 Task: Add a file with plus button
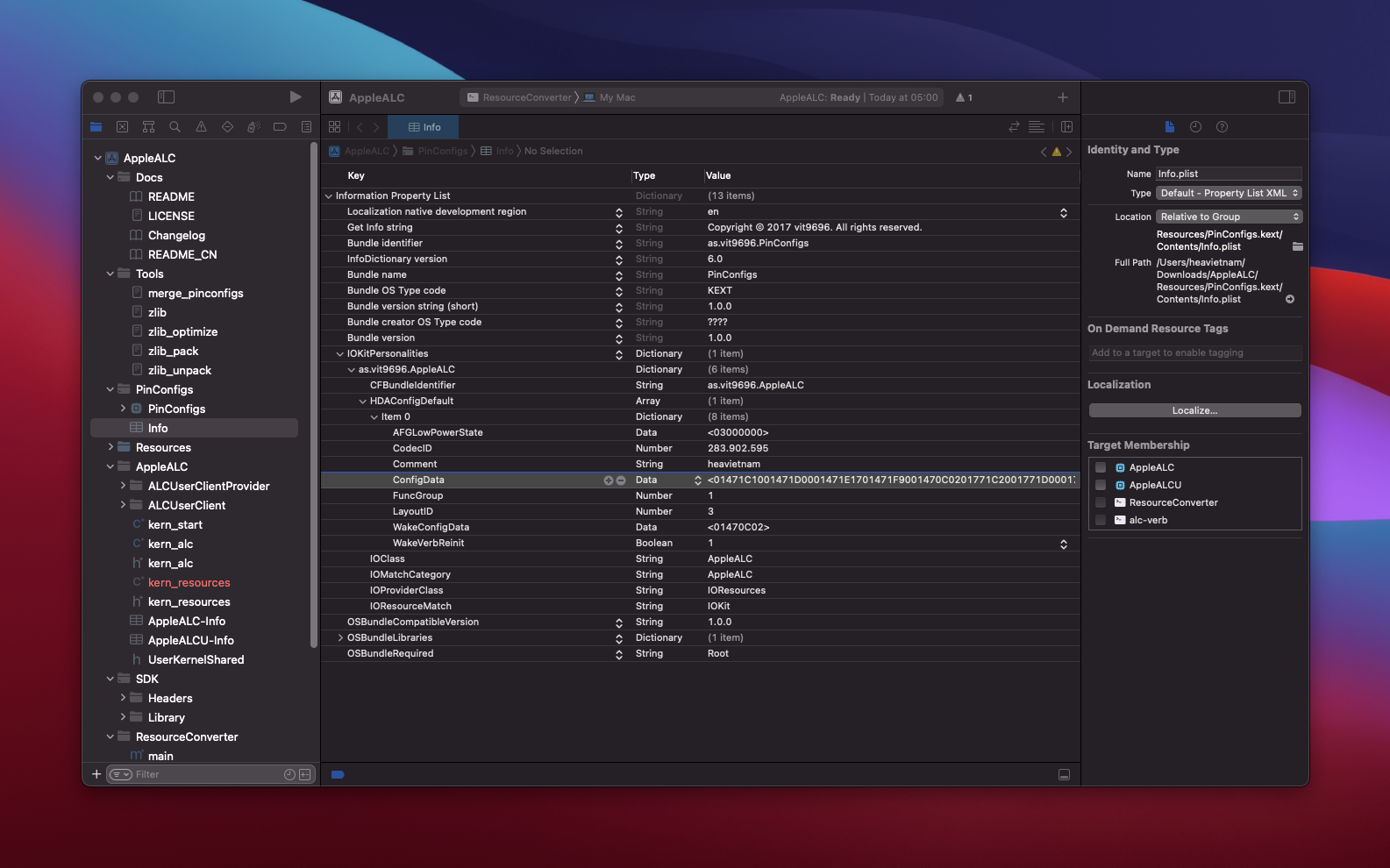96,774
